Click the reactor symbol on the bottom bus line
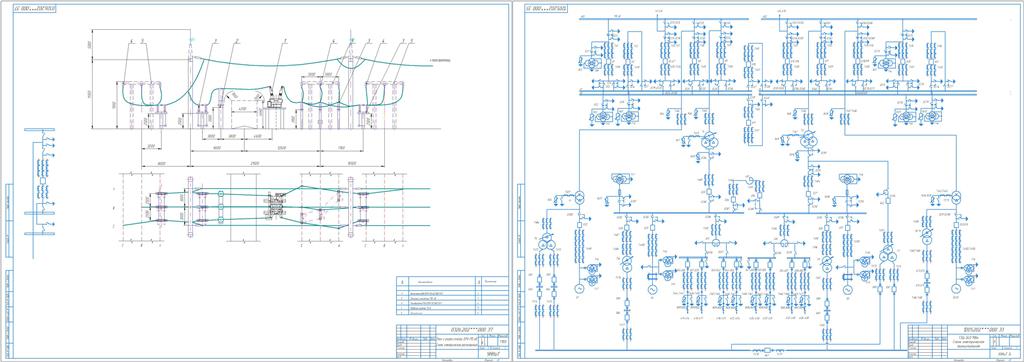Screen dimensions: 1024x362 coord(767,351)
